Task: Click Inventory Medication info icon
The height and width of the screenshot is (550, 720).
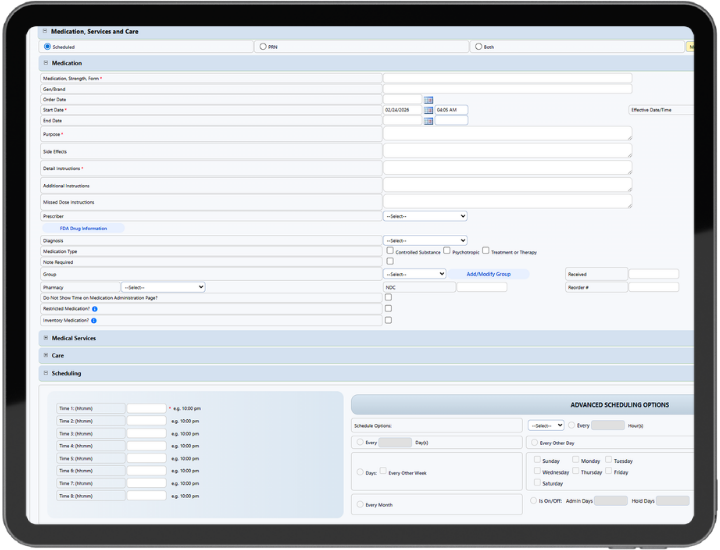Action: (94, 320)
